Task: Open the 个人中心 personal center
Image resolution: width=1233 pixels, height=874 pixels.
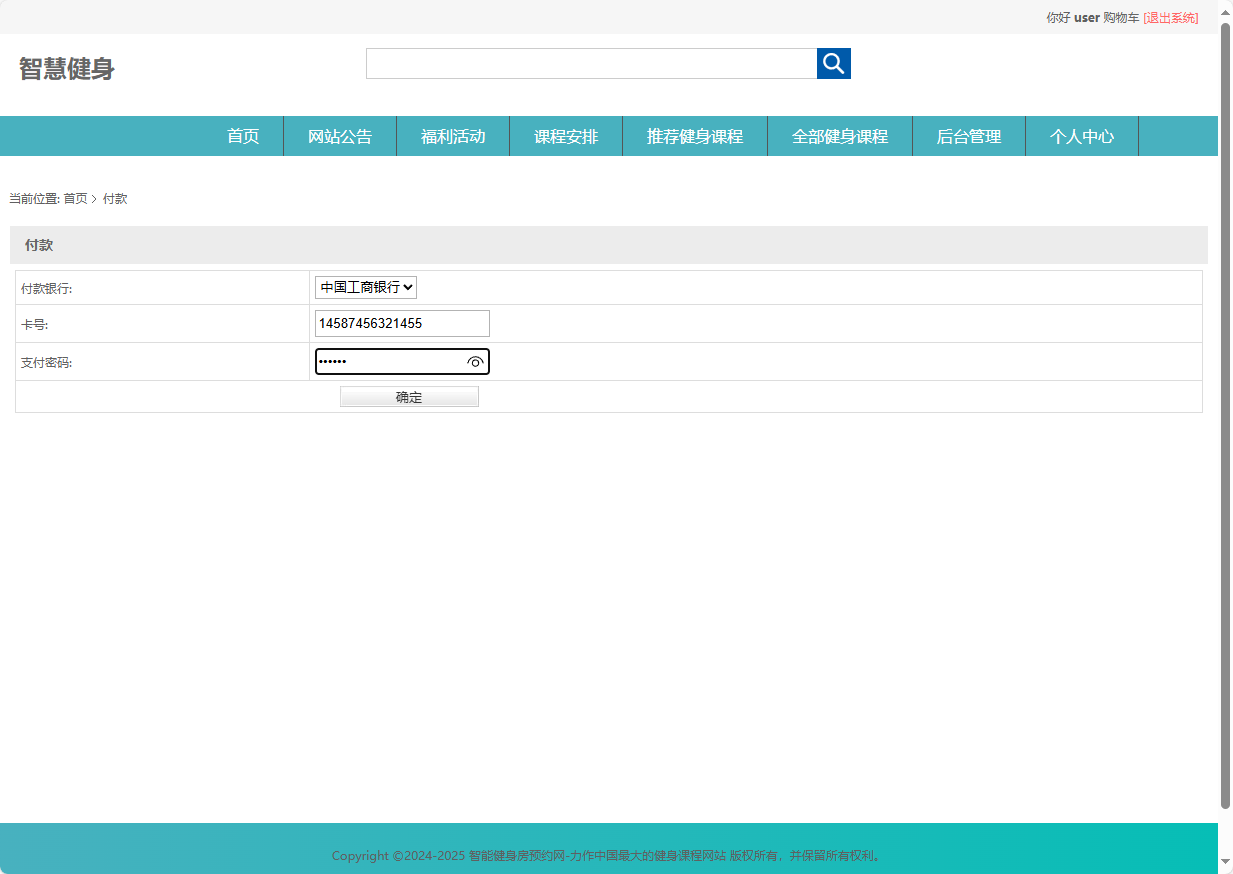Action: coord(1081,136)
